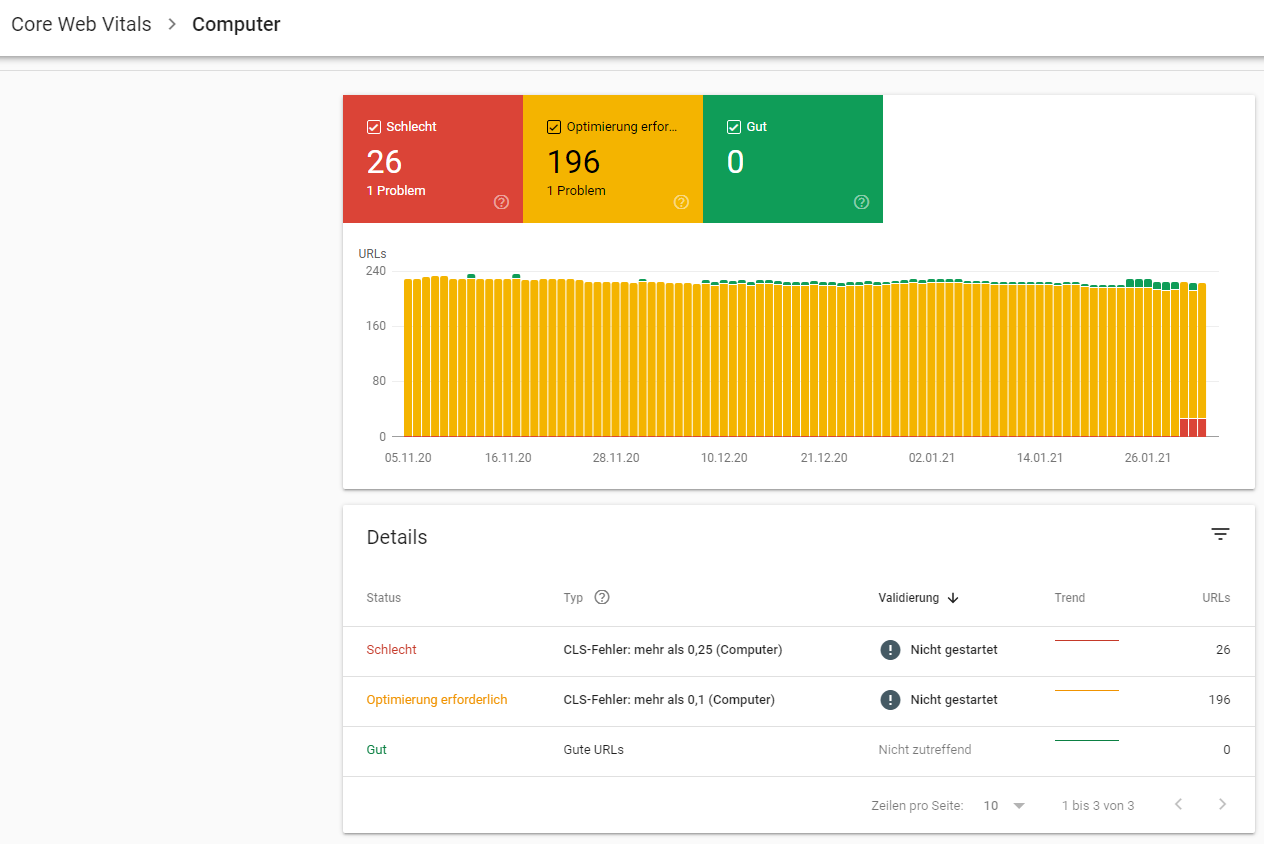Viewport: 1264px width, 844px height.
Task: Click 1 Problem on Optimierung tile
Action: (x=576, y=191)
